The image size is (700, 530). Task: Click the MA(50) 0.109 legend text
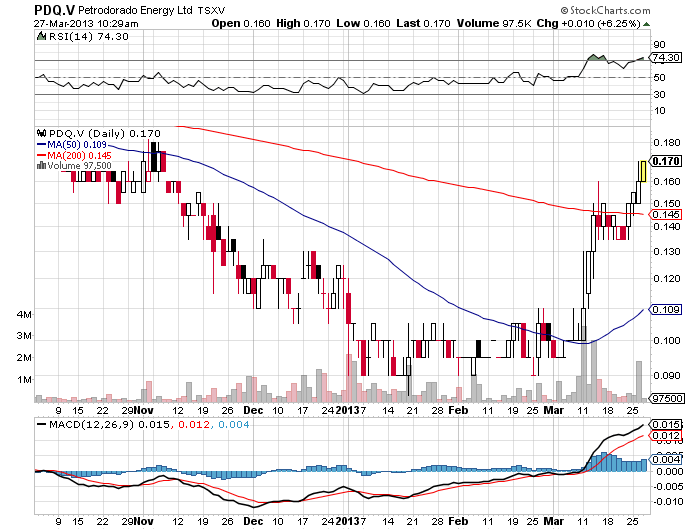[77, 145]
